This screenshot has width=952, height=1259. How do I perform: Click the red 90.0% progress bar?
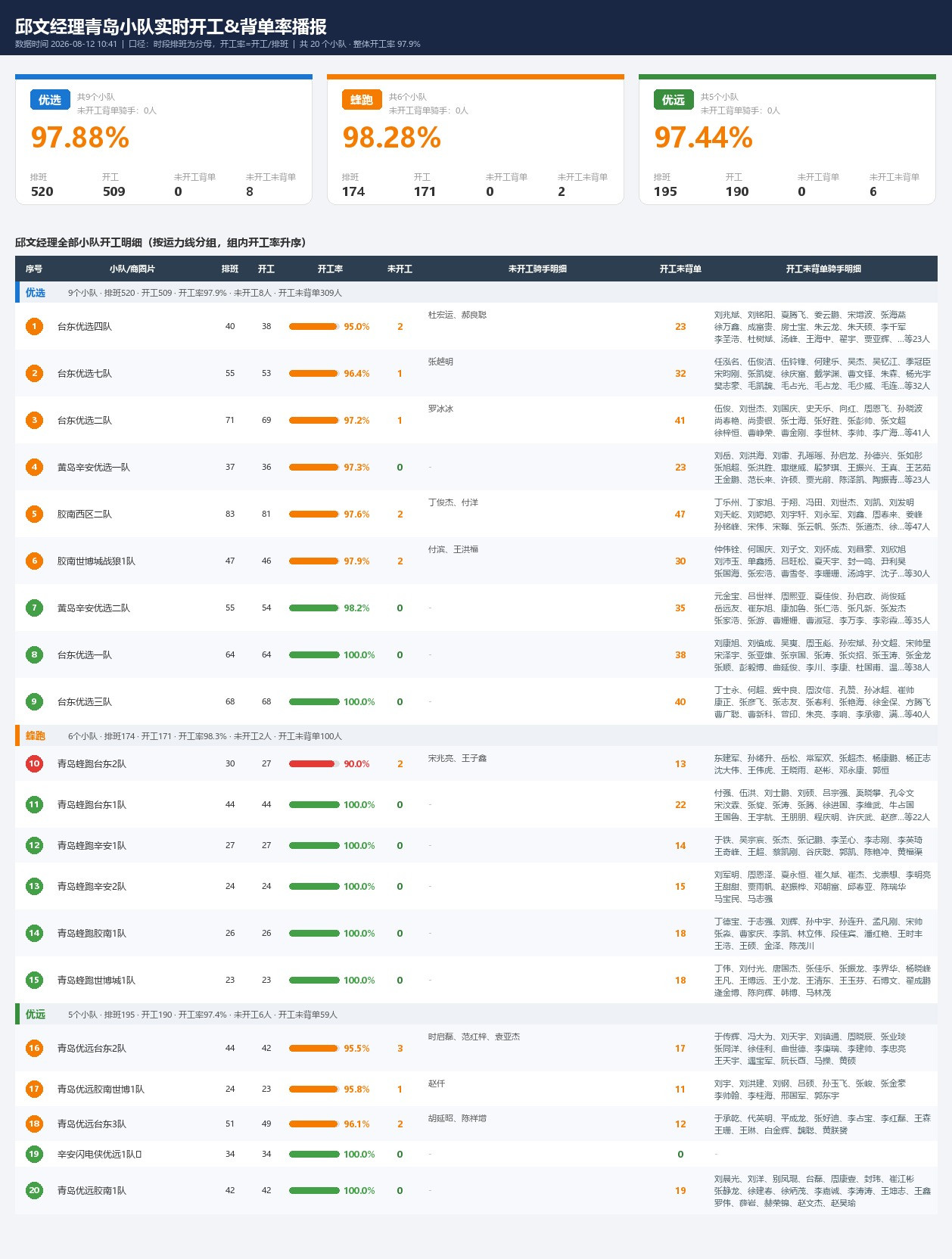[x=314, y=764]
